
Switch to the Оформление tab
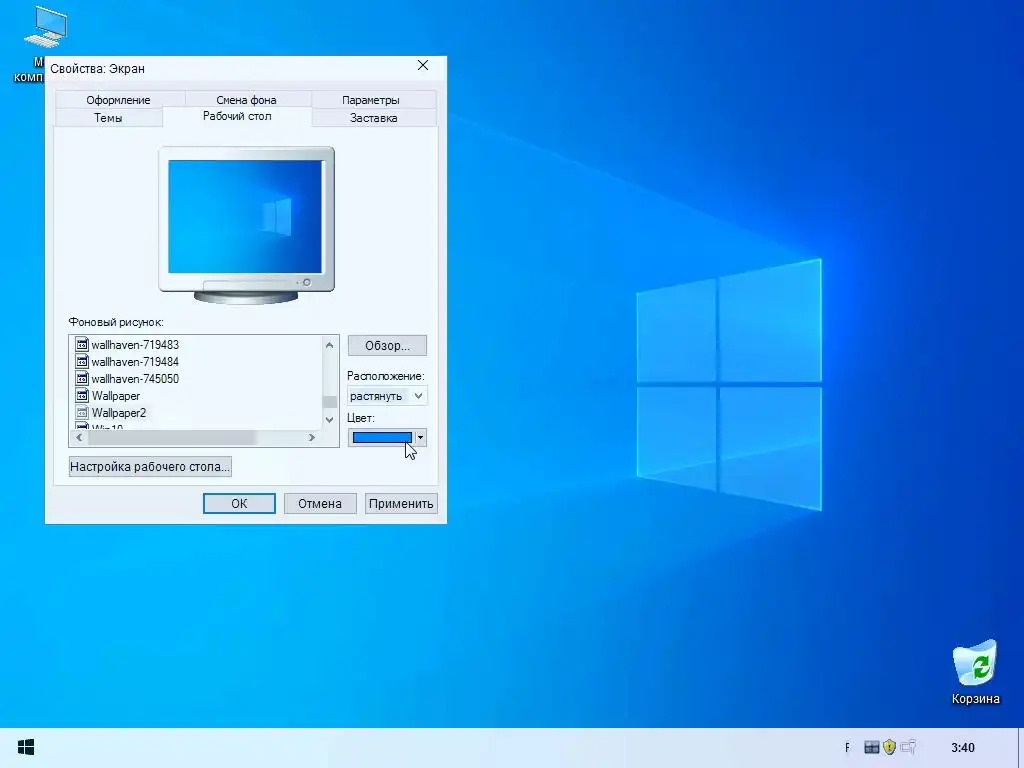118,100
